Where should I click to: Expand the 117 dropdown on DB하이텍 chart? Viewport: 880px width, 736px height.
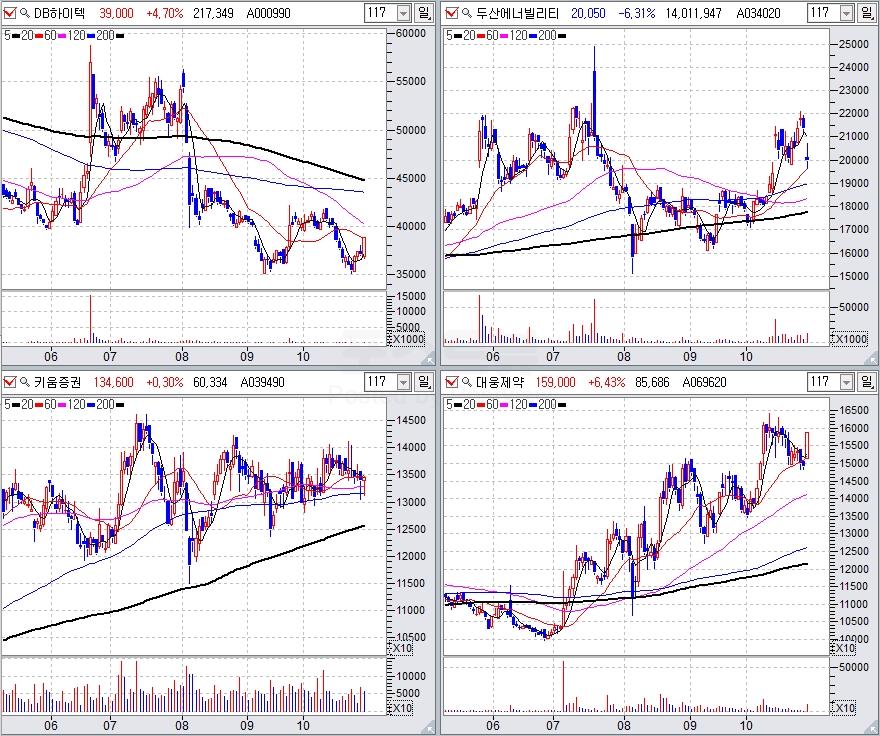click(403, 13)
